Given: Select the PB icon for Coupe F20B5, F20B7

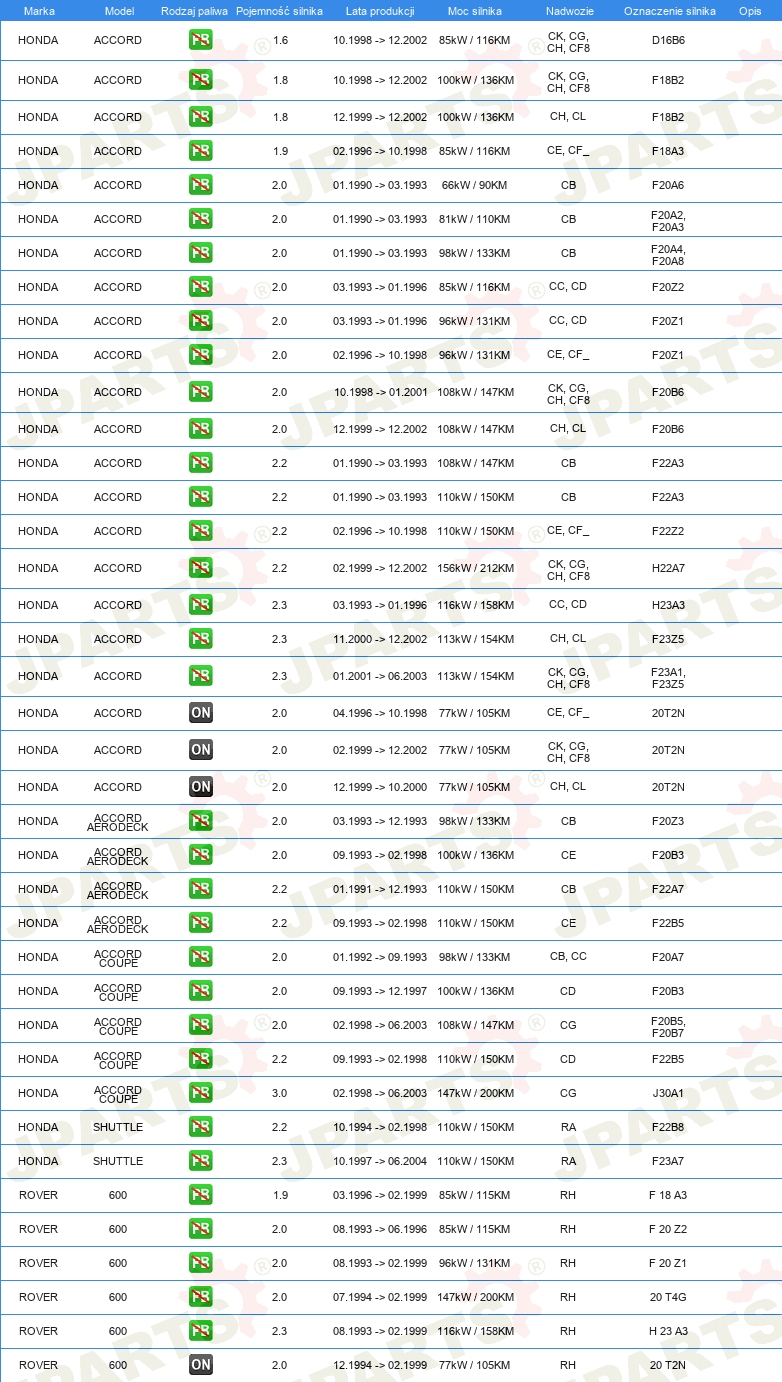Looking at the screenshot, I should 201,1025.
